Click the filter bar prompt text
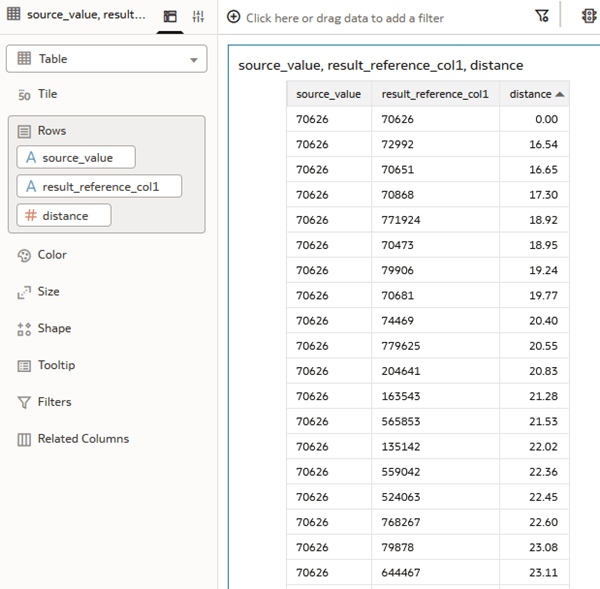600x589 pixels. pyautogui.click(x=345, y=18)
